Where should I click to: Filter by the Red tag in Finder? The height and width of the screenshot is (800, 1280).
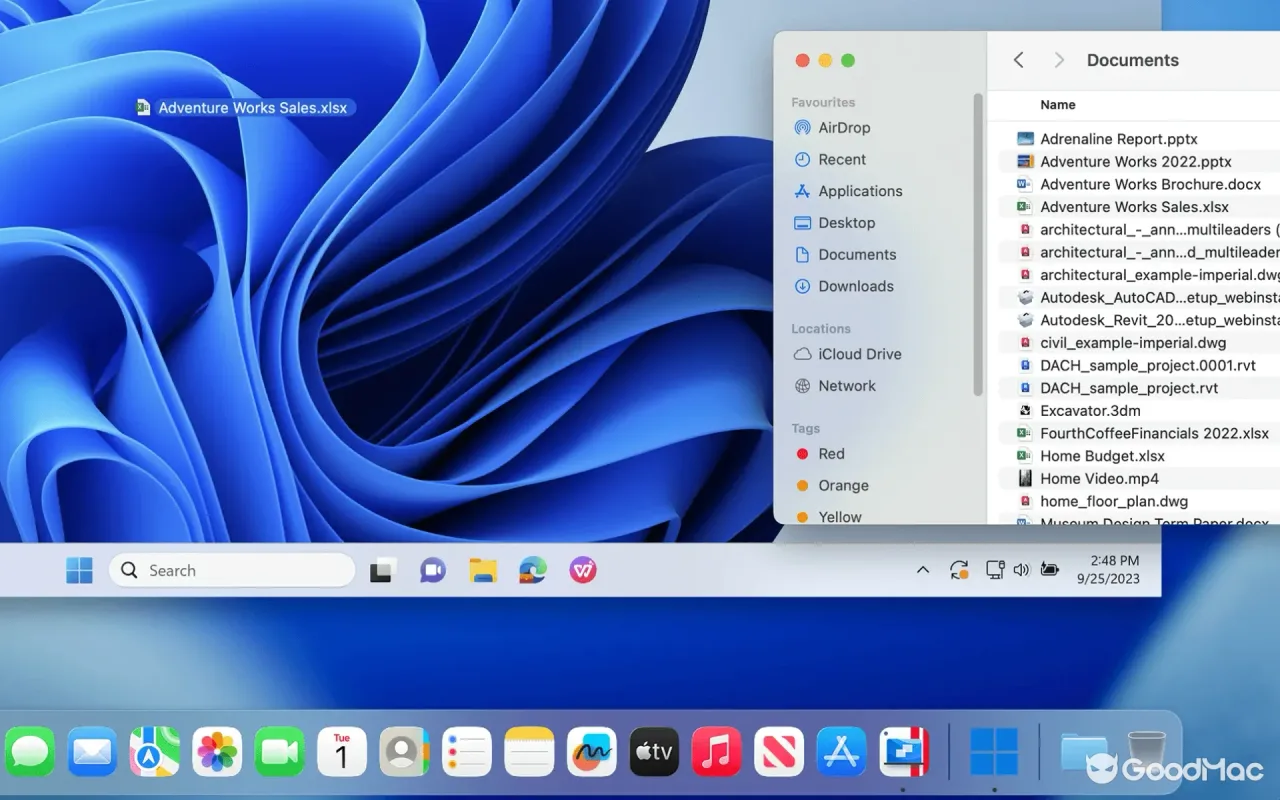click(819, 454)
